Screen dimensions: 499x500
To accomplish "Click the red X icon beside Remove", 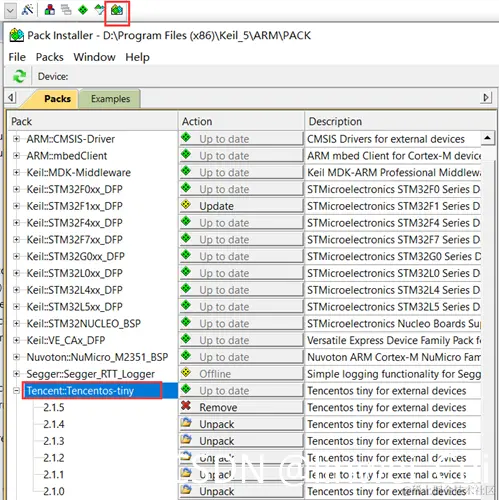I will tap(186, 406).
